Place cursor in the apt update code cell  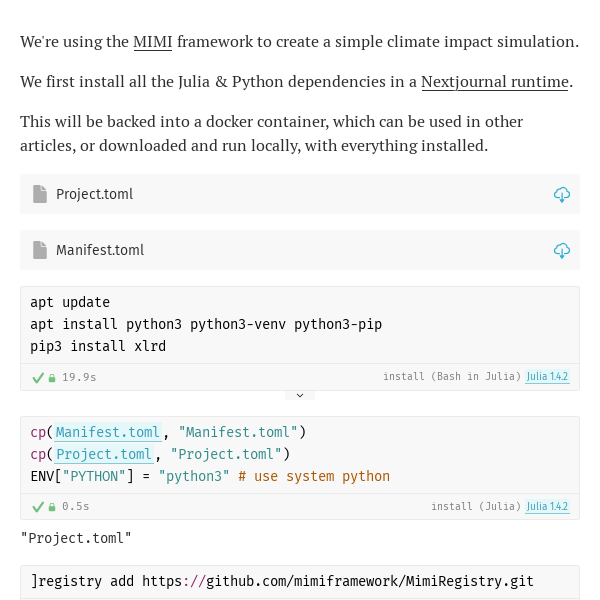click(300, 324)
